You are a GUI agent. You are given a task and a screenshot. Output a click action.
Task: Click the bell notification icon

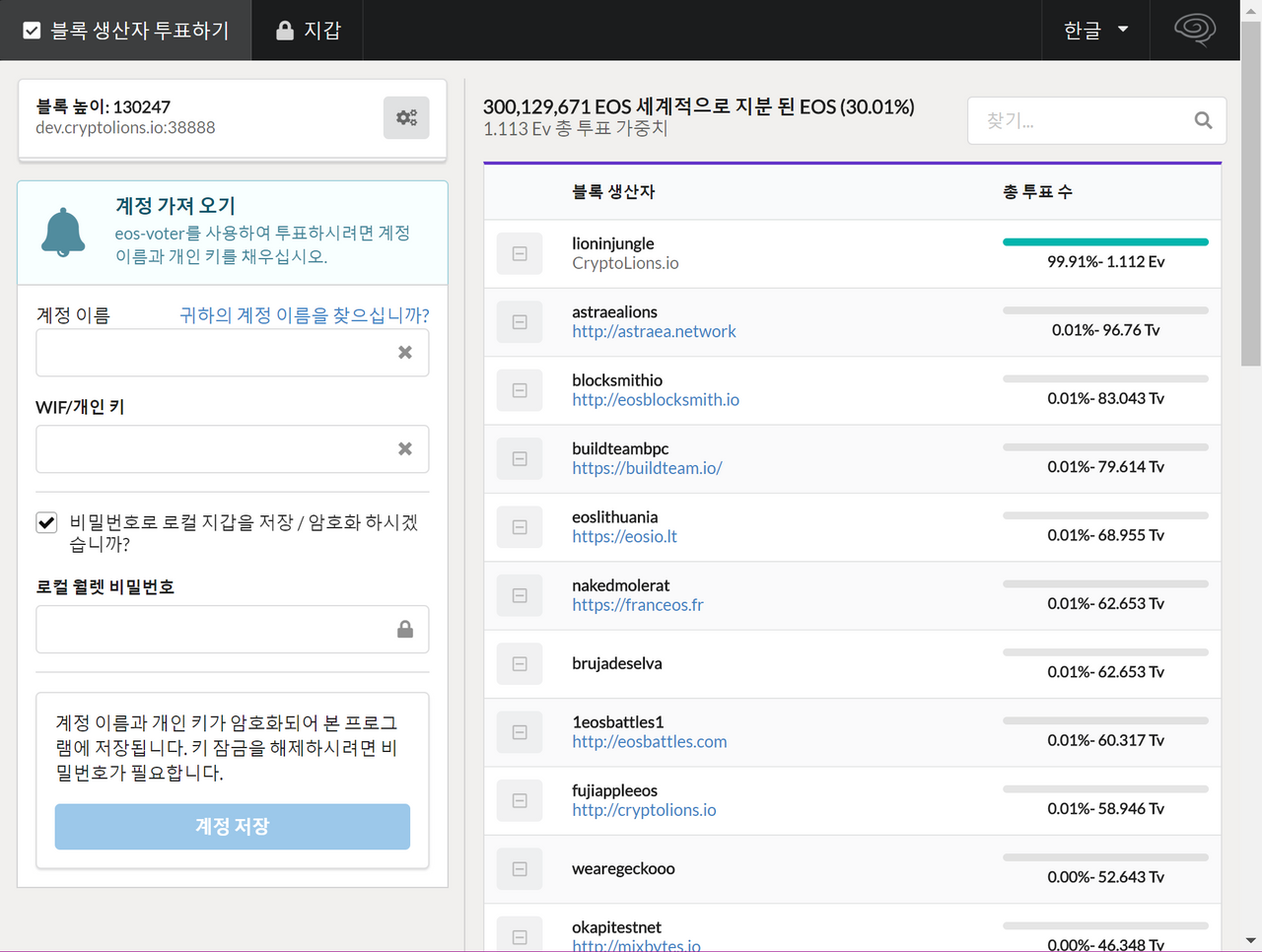tap(63, 233)
